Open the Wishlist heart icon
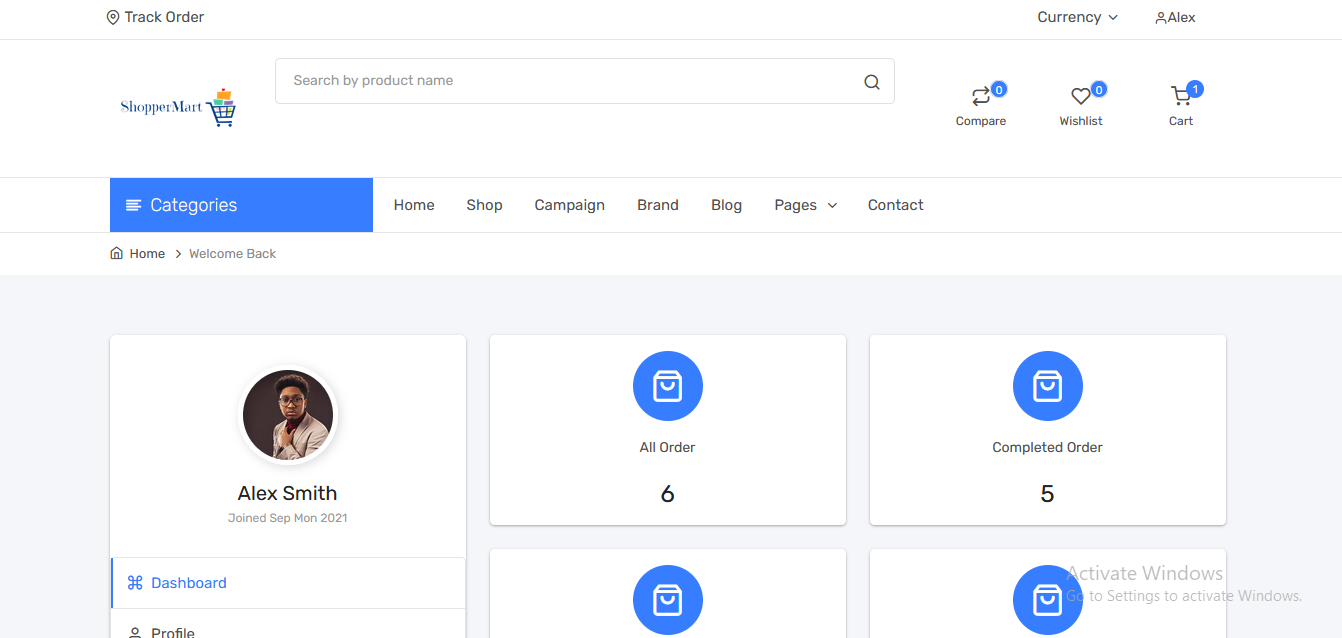This screenshot has width=1342, height=638. (1081, 97)
